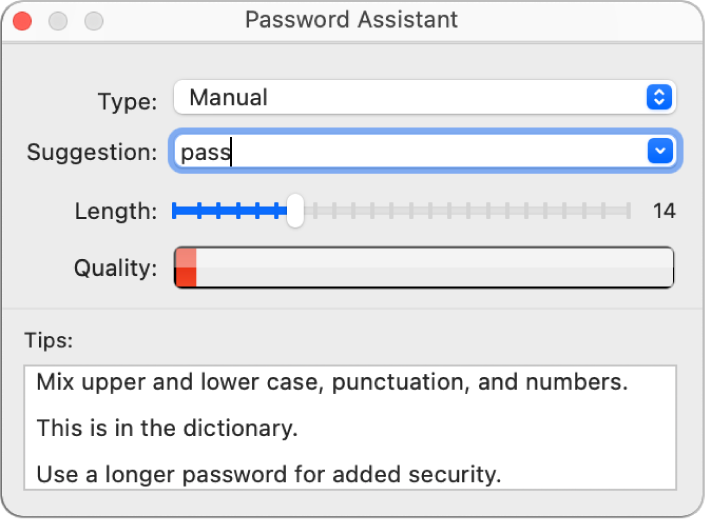Click into the Suggestion field containing "pass"
Image resolution: width=705 pixels, height=519 pixels.
tap(400, 151)
